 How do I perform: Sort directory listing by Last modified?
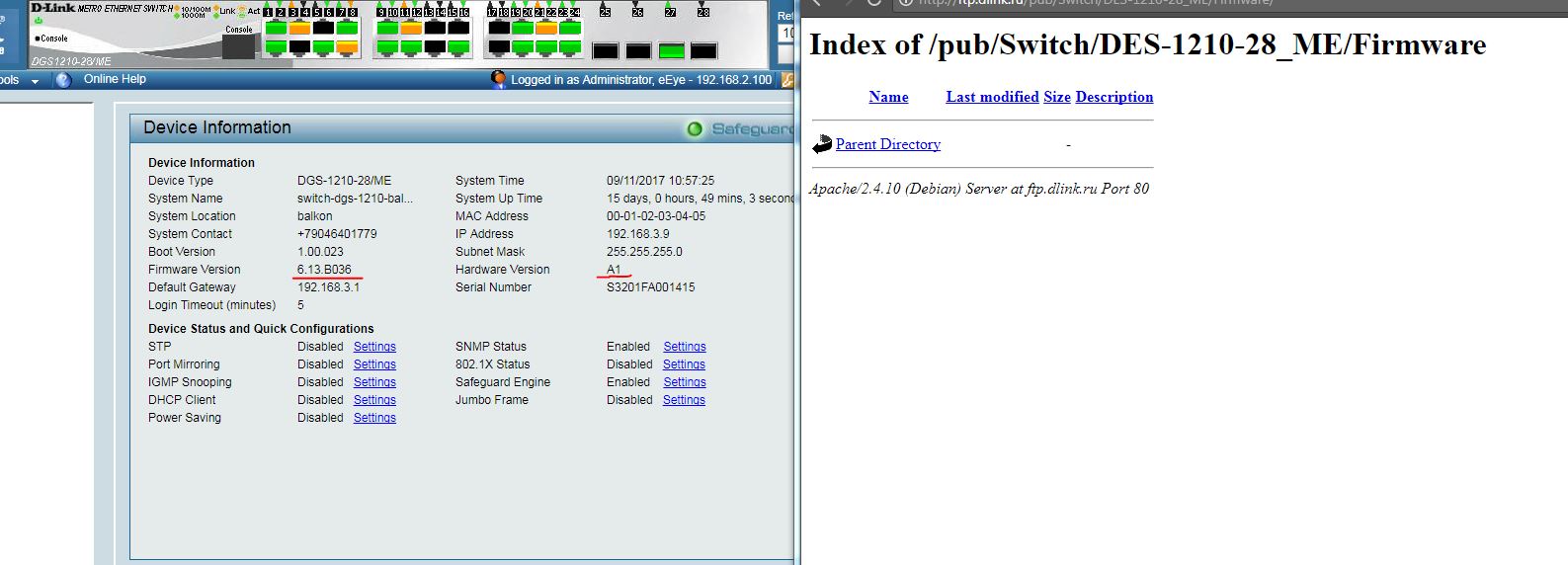tap(992, 97)
